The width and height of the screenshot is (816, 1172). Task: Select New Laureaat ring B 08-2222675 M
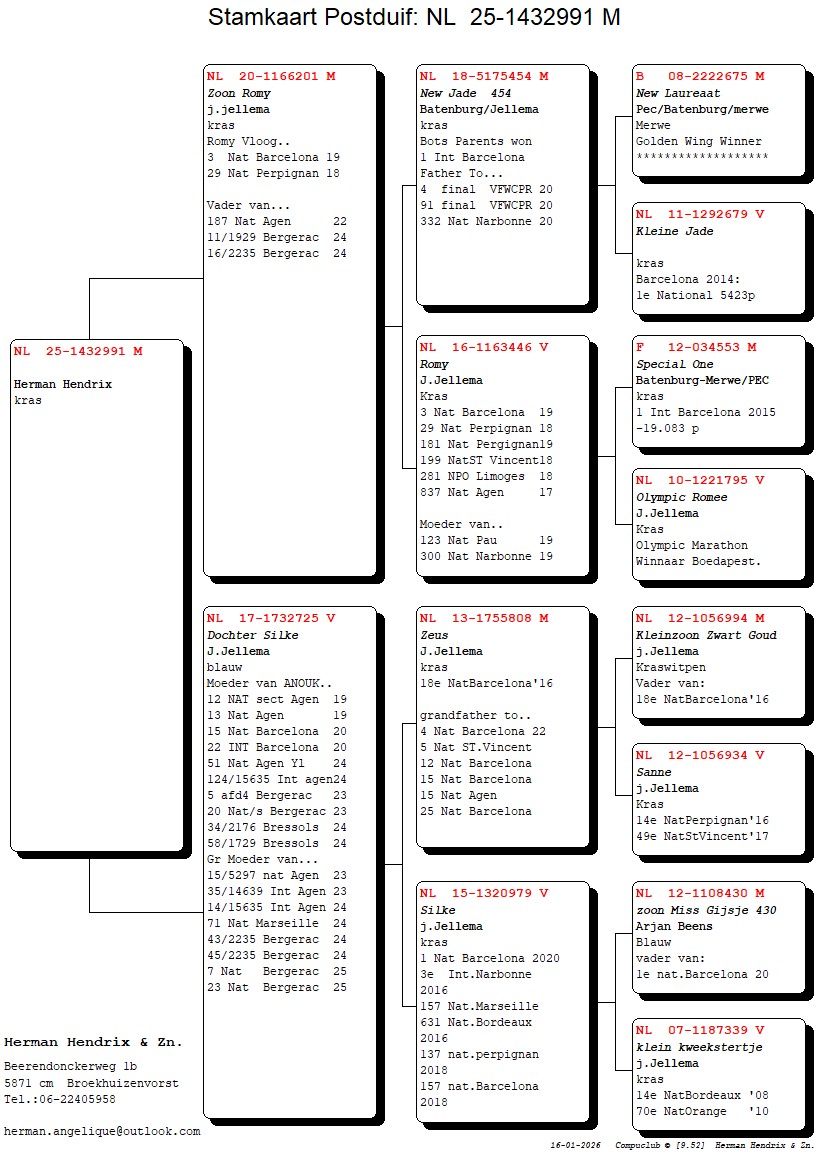tap(700, 76)
